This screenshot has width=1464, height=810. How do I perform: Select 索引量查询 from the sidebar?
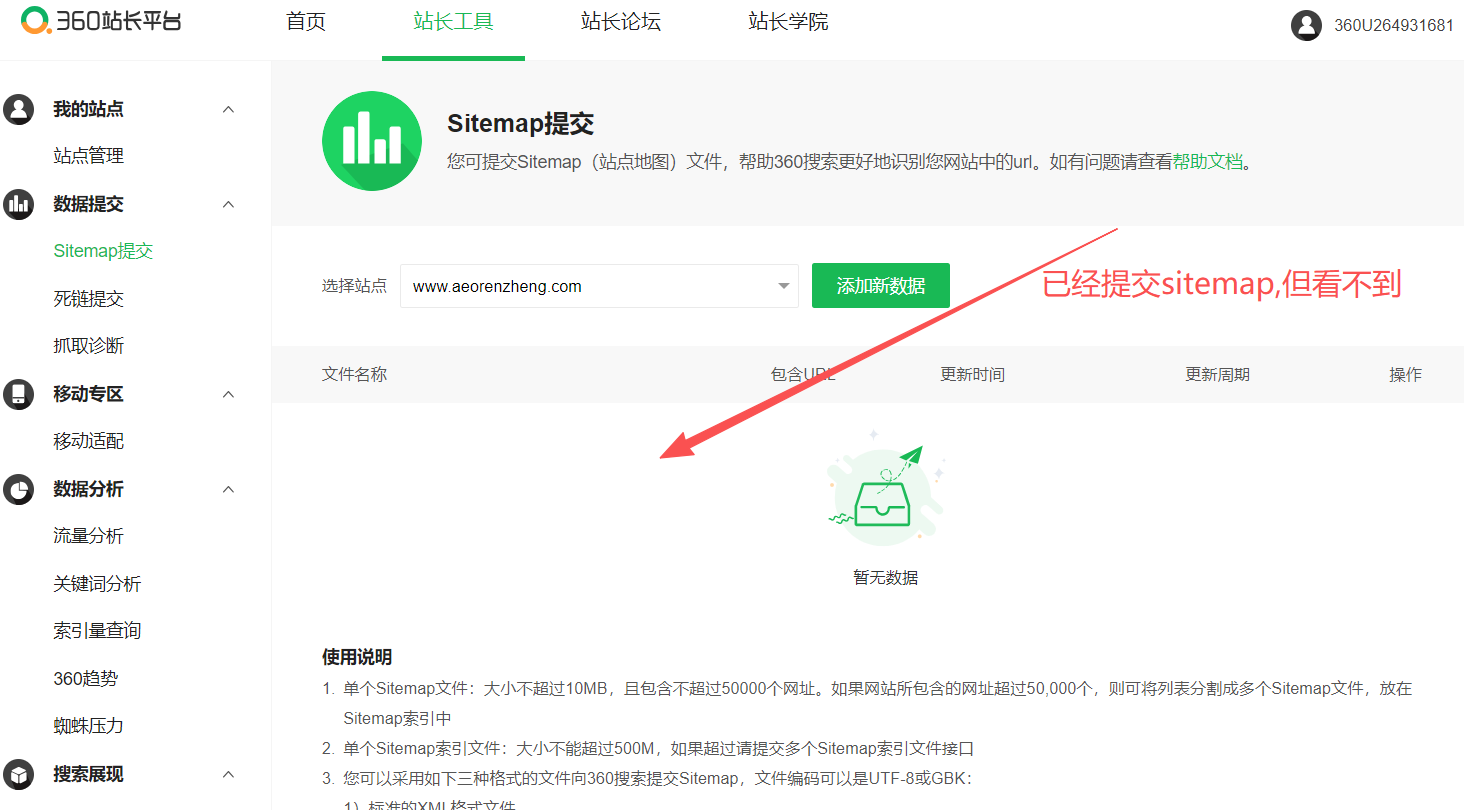click(x=97, y=631)
